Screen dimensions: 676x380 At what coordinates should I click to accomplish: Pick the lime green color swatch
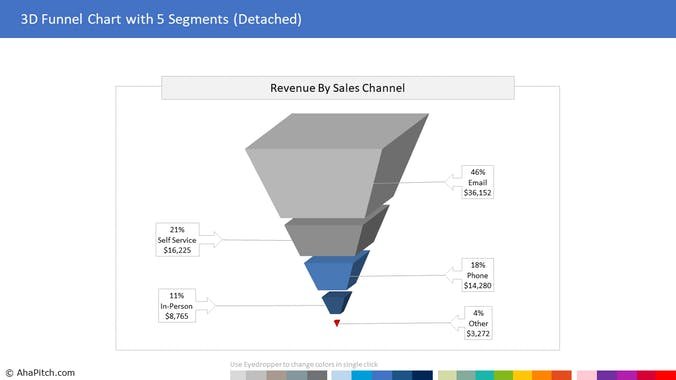pyautogui.click(x=504, y=375)
